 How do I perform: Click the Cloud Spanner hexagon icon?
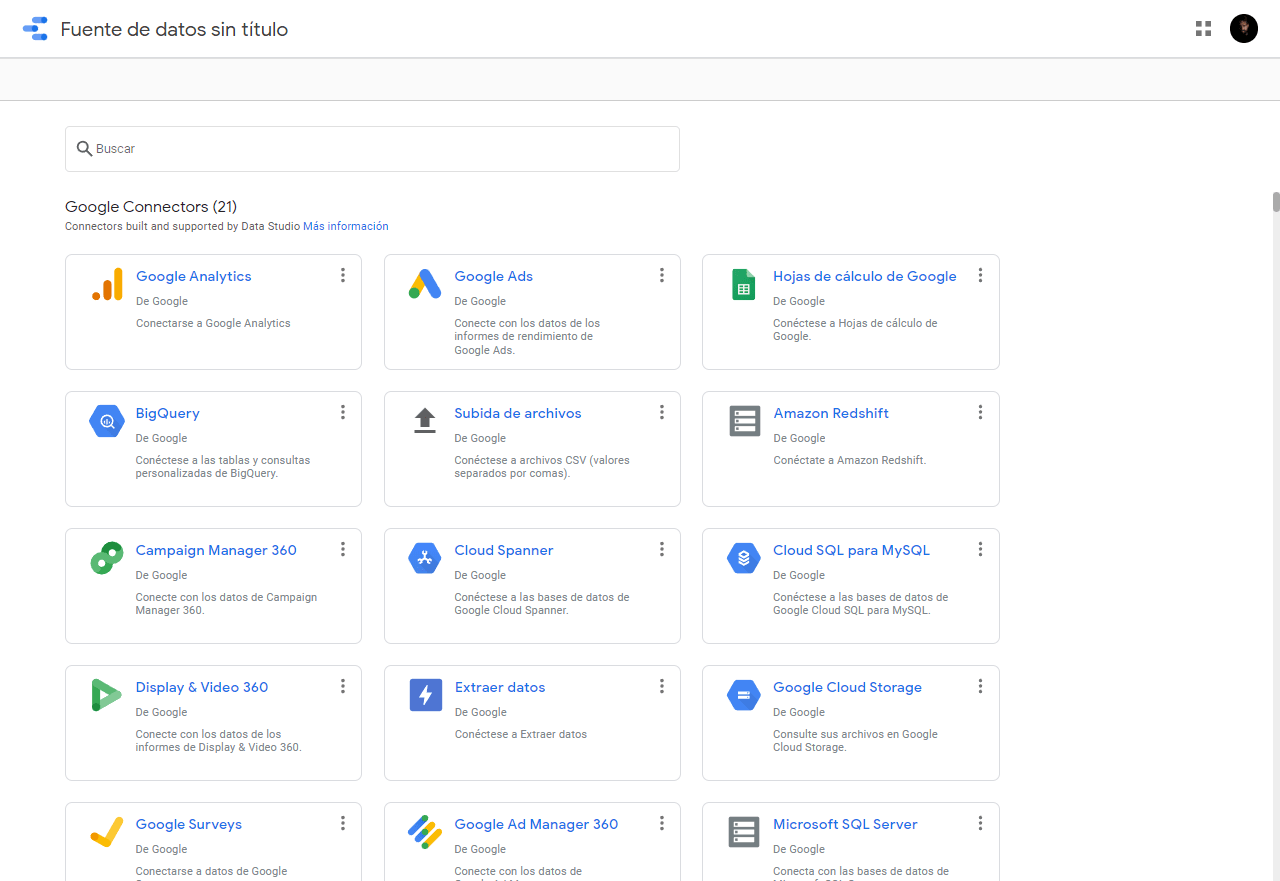[425, 558]
